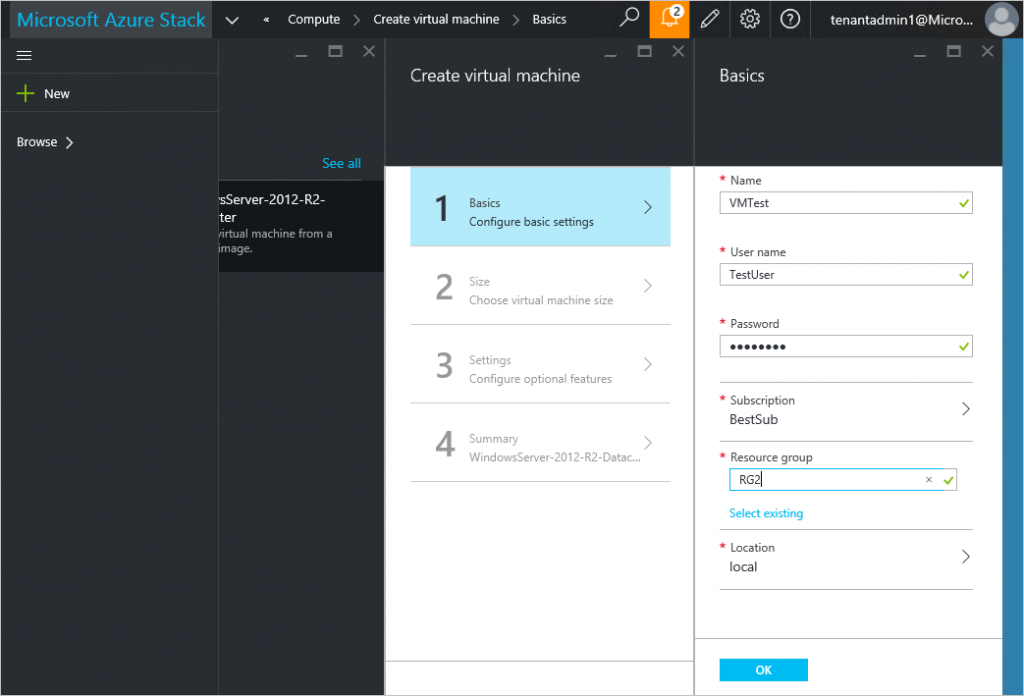This screenshot has height=696, width=1024.
Task: Close the Basics blade
Action: pos(987,51)
